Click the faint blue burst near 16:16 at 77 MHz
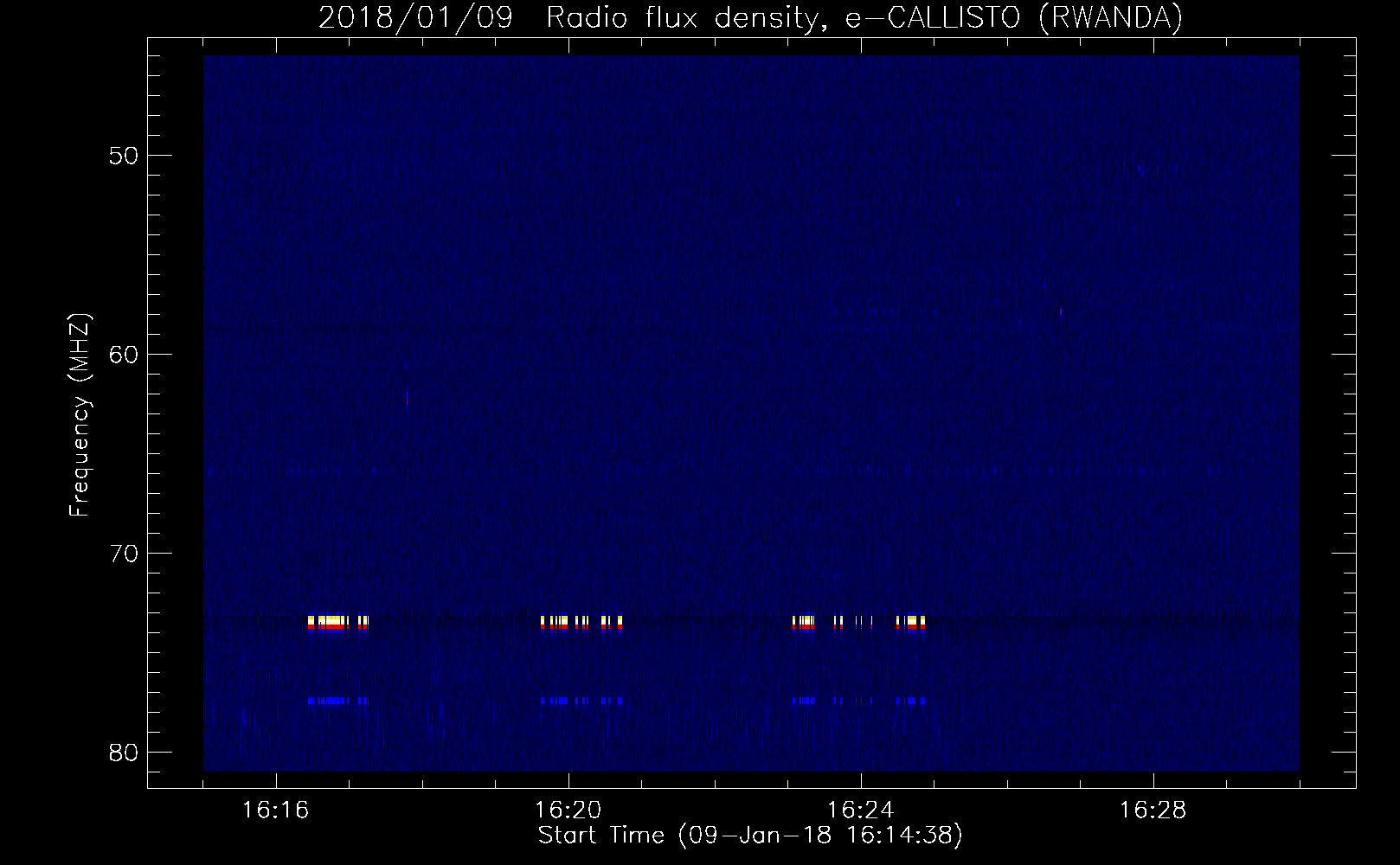The width and height of the screenshot is (1400, 865). 338,701
